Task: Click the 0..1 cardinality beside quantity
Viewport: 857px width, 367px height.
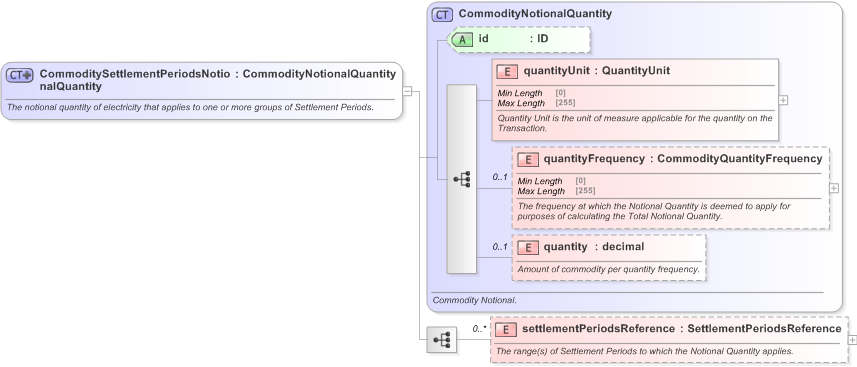Action: tap(500, 247)
